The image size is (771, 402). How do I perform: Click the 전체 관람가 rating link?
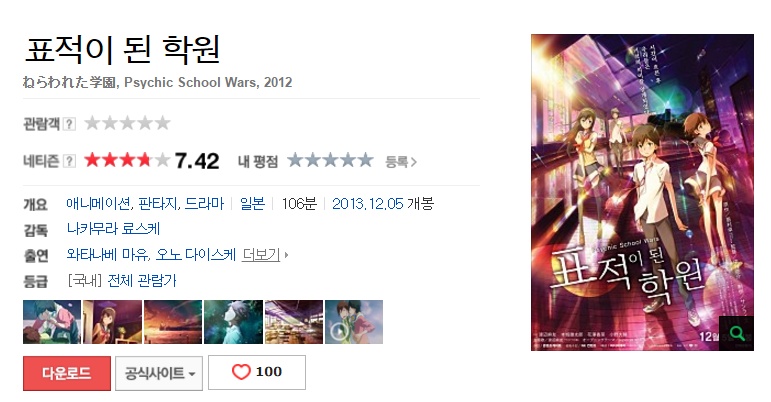pos(142,281)
